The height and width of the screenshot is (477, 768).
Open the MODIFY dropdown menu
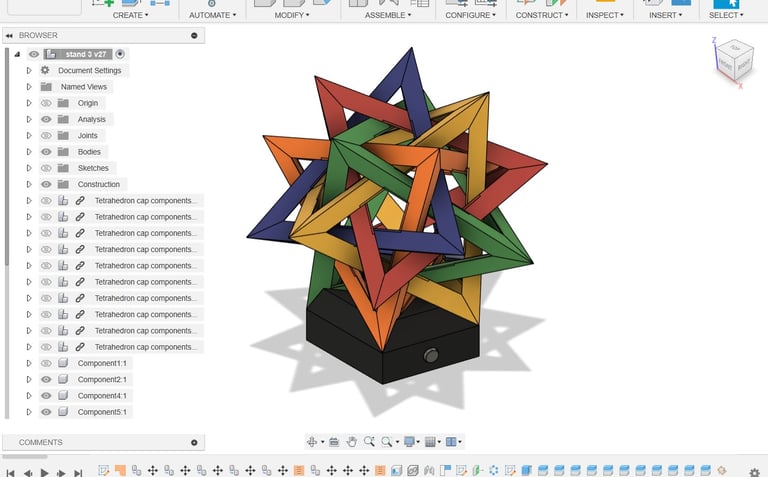290,15
